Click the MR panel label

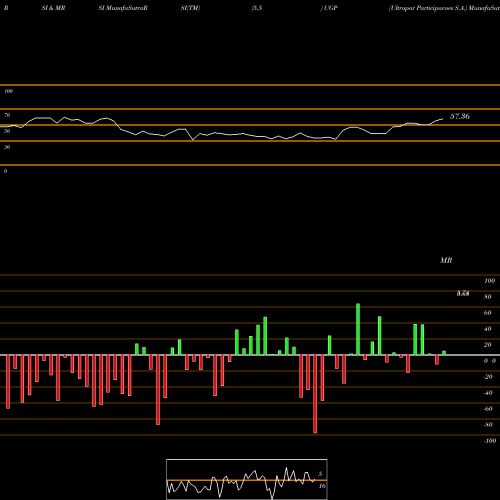446,260
